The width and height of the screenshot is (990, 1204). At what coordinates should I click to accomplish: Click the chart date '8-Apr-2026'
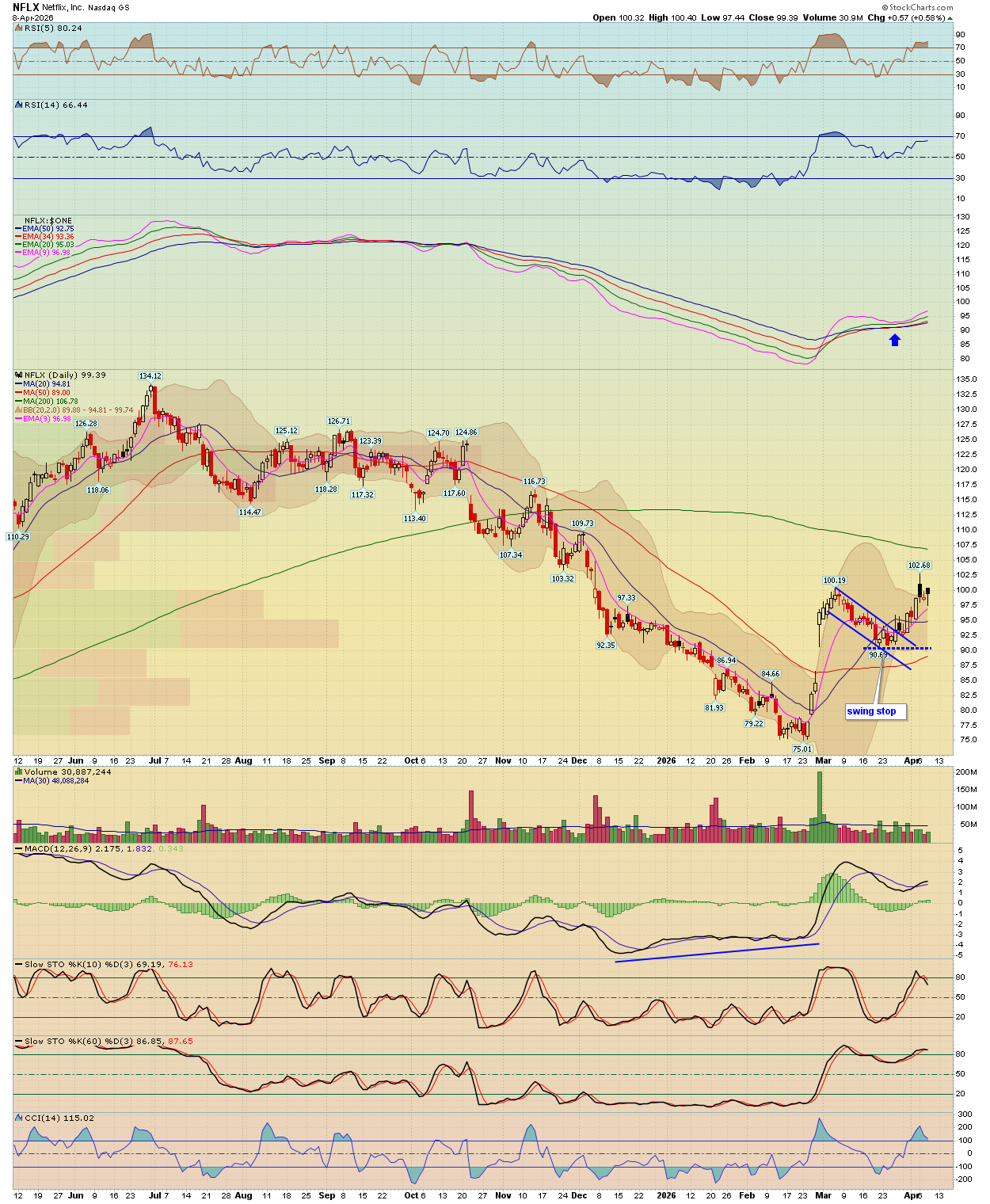click(32, 17)
